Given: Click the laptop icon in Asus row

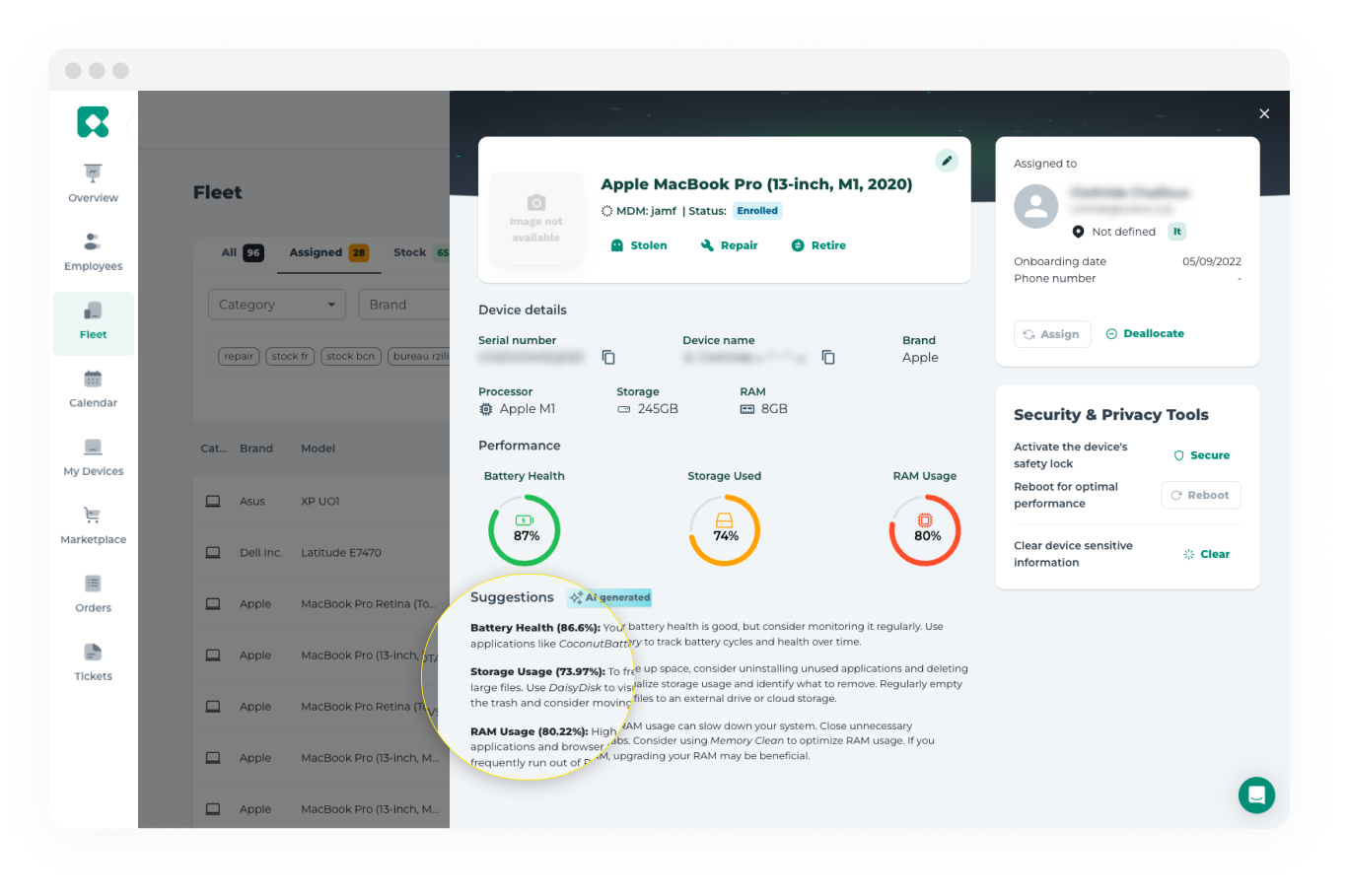Looking at the screenshot, I should pos(212,502).
